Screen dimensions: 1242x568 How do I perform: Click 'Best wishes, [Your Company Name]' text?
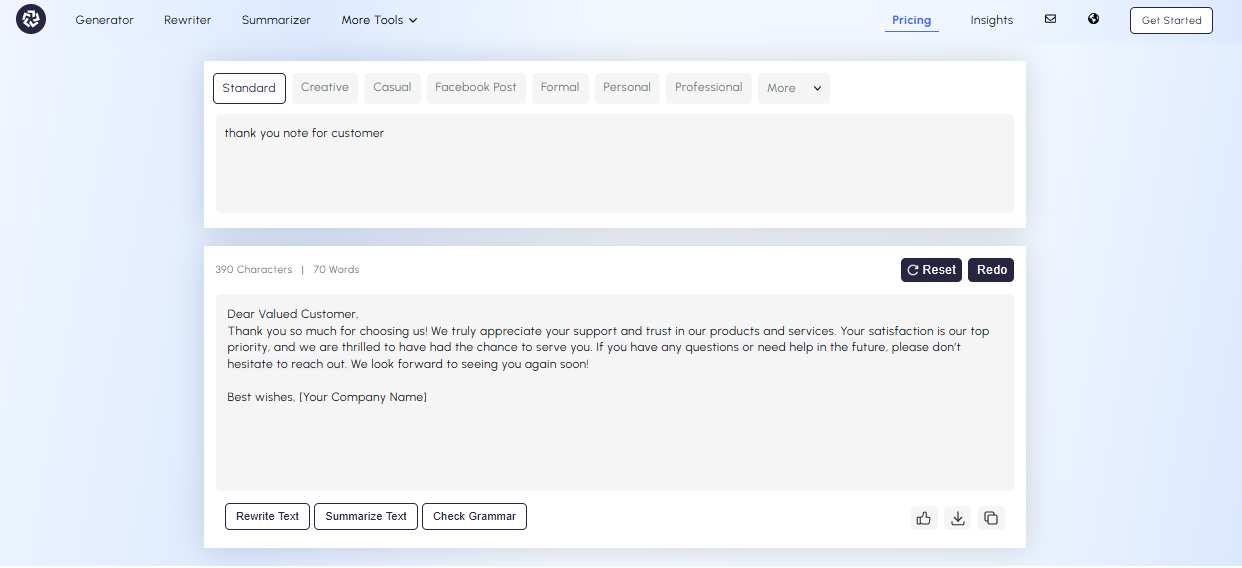327,398
